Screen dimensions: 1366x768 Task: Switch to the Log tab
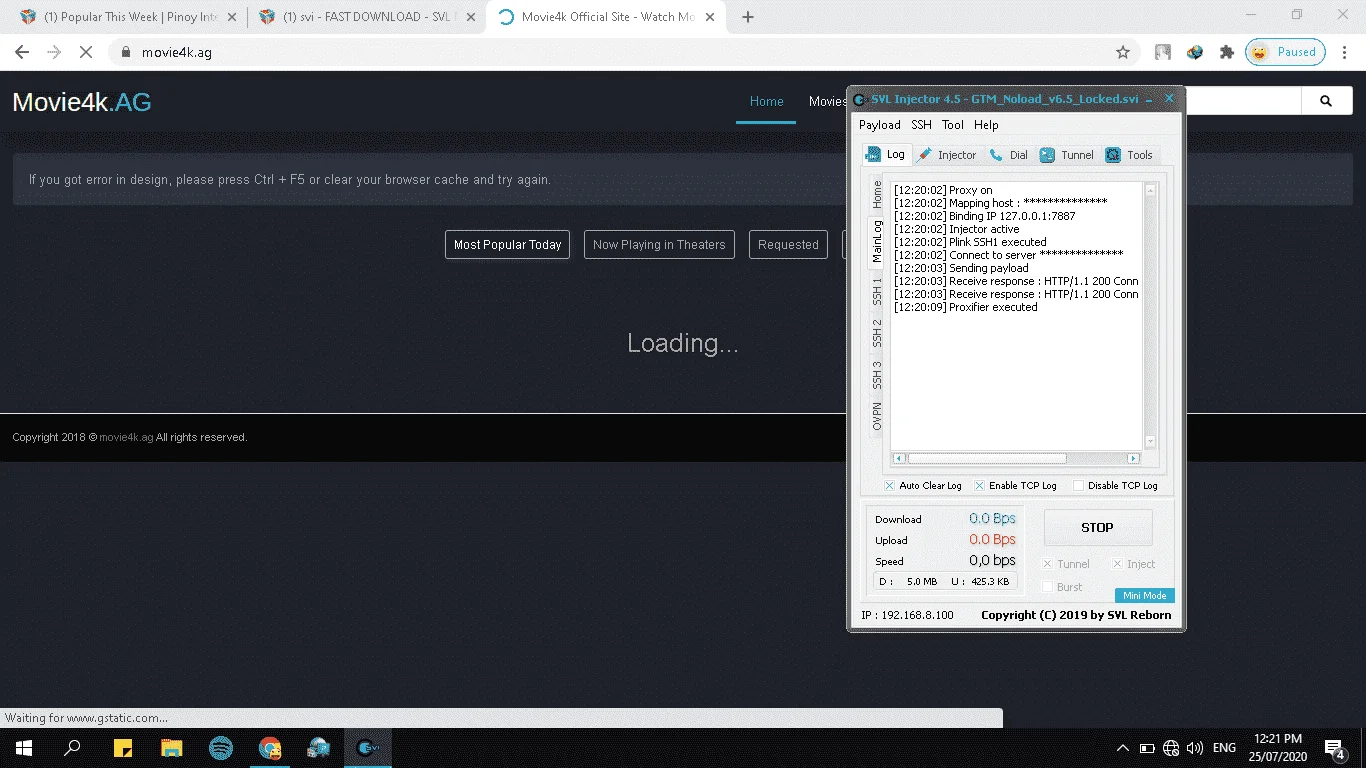886,155
